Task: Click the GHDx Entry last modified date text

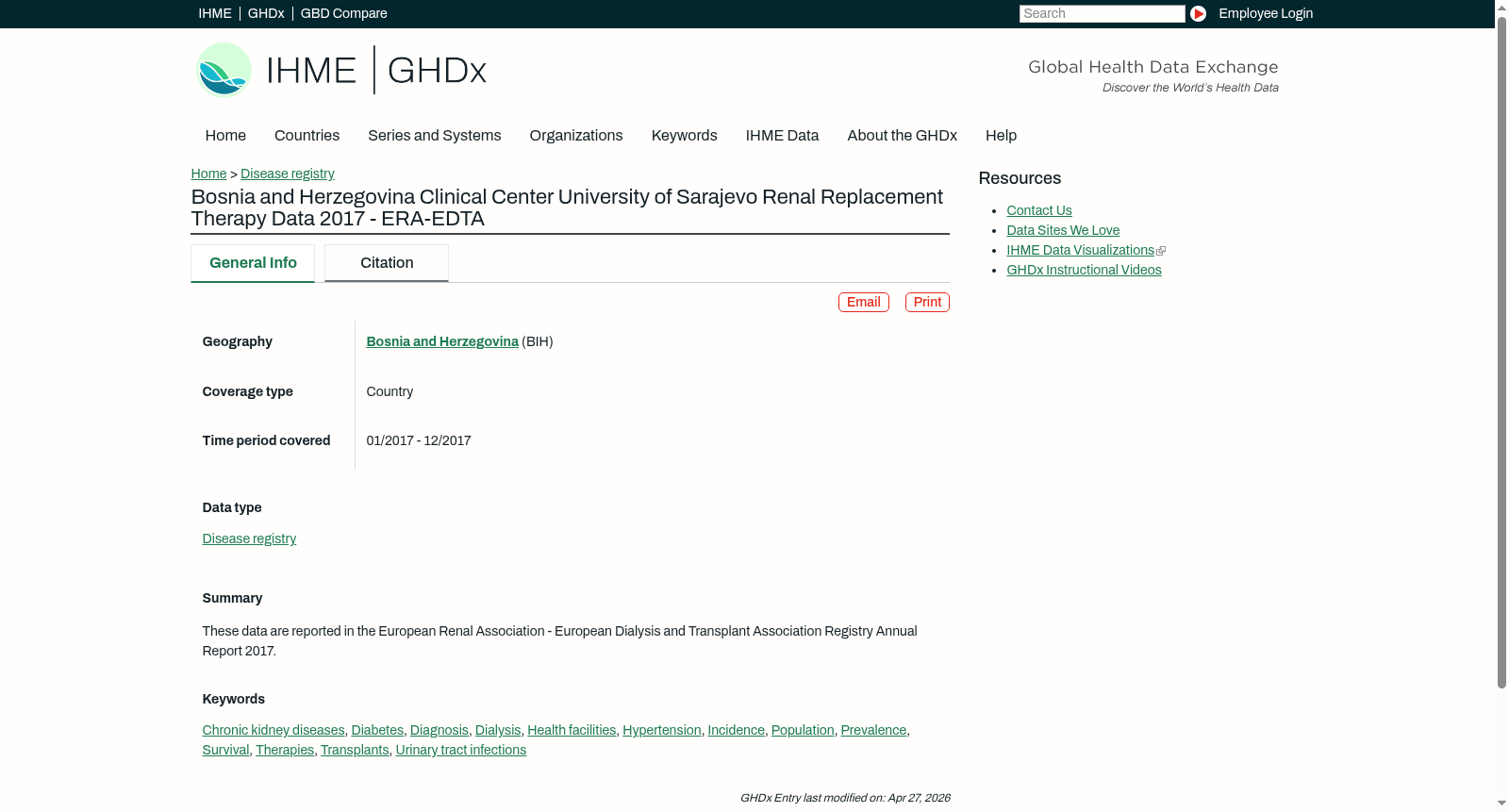Action: pos(845,799)
